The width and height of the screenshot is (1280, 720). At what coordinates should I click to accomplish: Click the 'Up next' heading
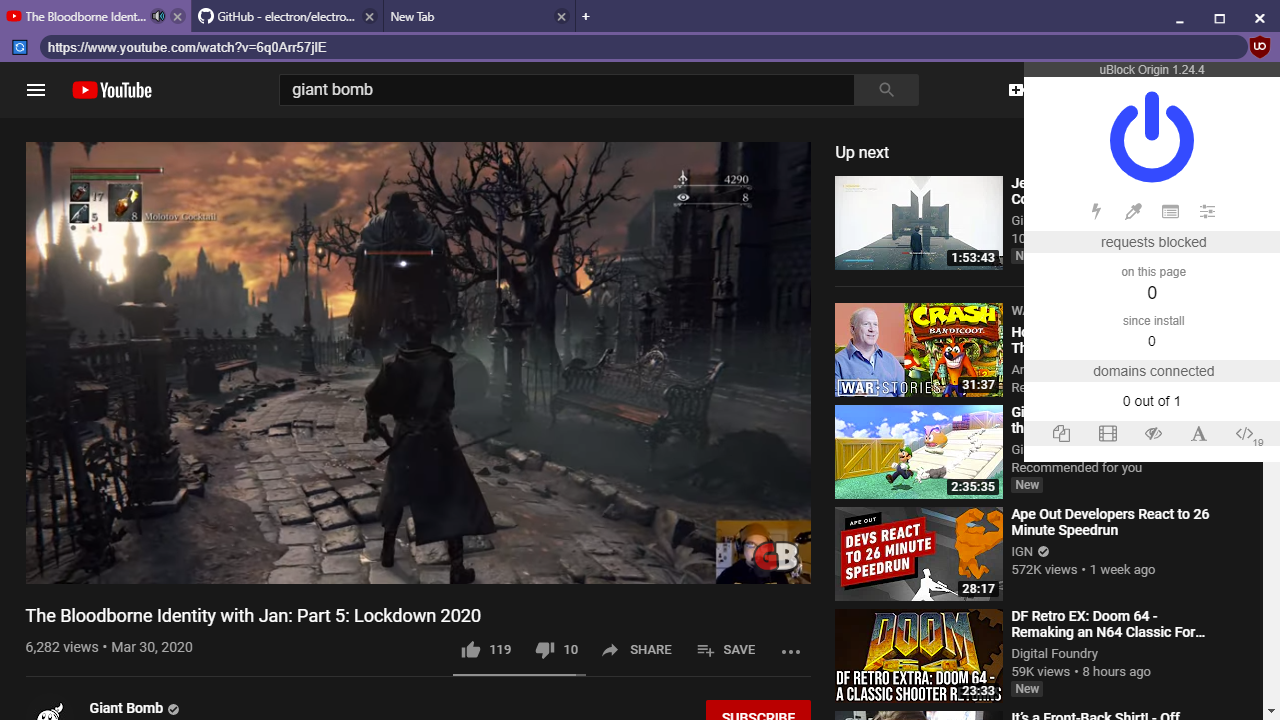click(x=862, y=153)
